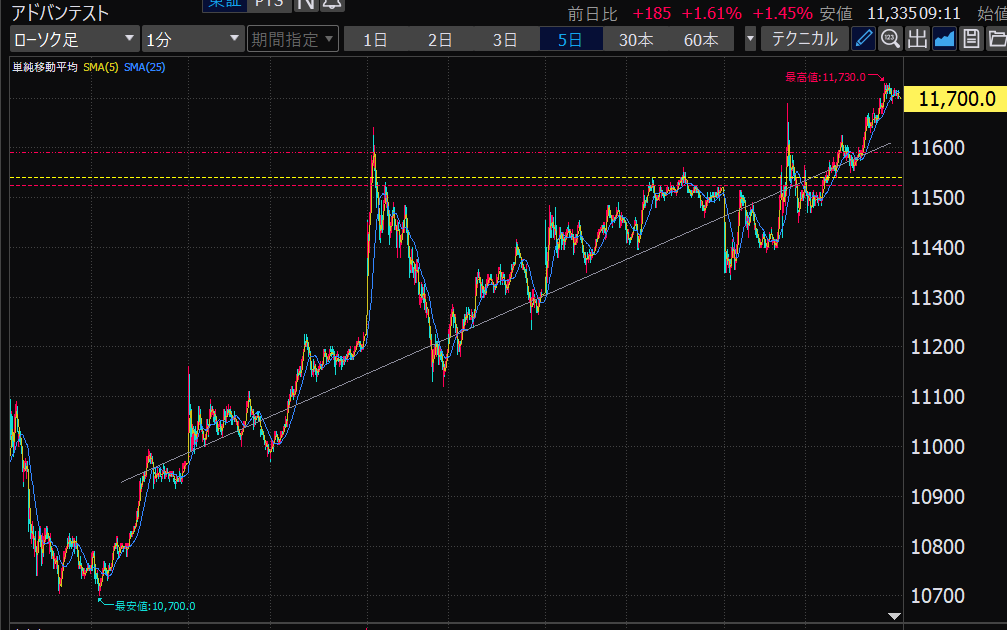Viewport: 1007px width, 630px height.
Task: Click the 最安値:10,700.0 low marker
Action: 155,606
